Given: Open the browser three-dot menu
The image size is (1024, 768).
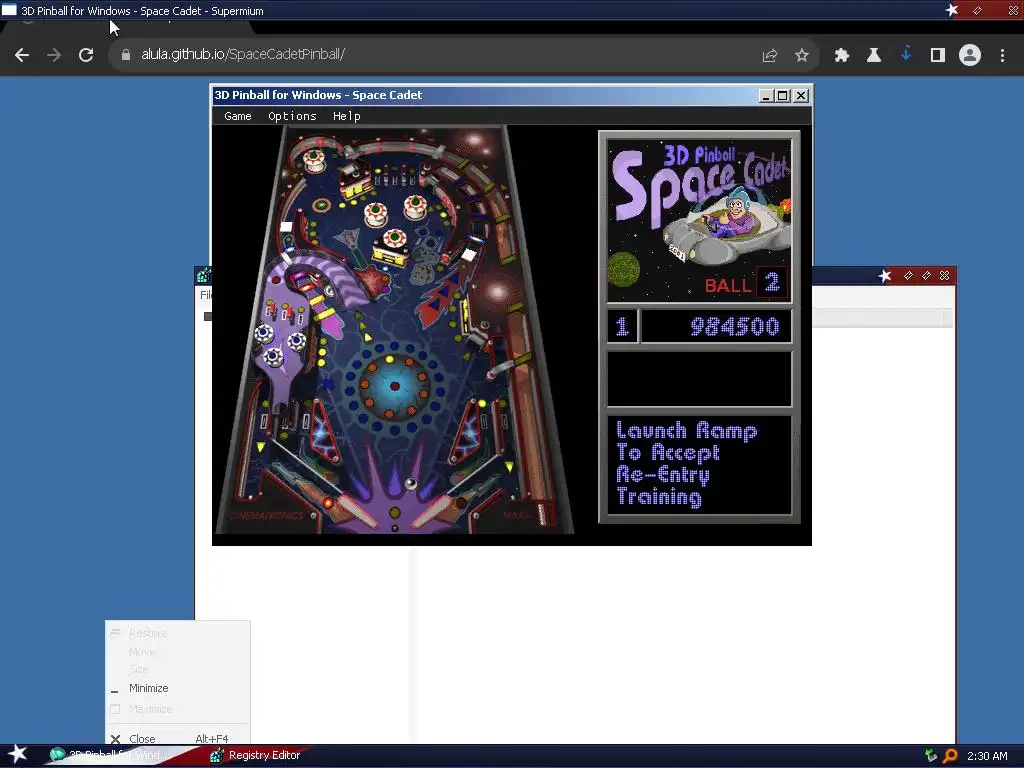Looking at the screenshot, I should [x=1002, y=56].
